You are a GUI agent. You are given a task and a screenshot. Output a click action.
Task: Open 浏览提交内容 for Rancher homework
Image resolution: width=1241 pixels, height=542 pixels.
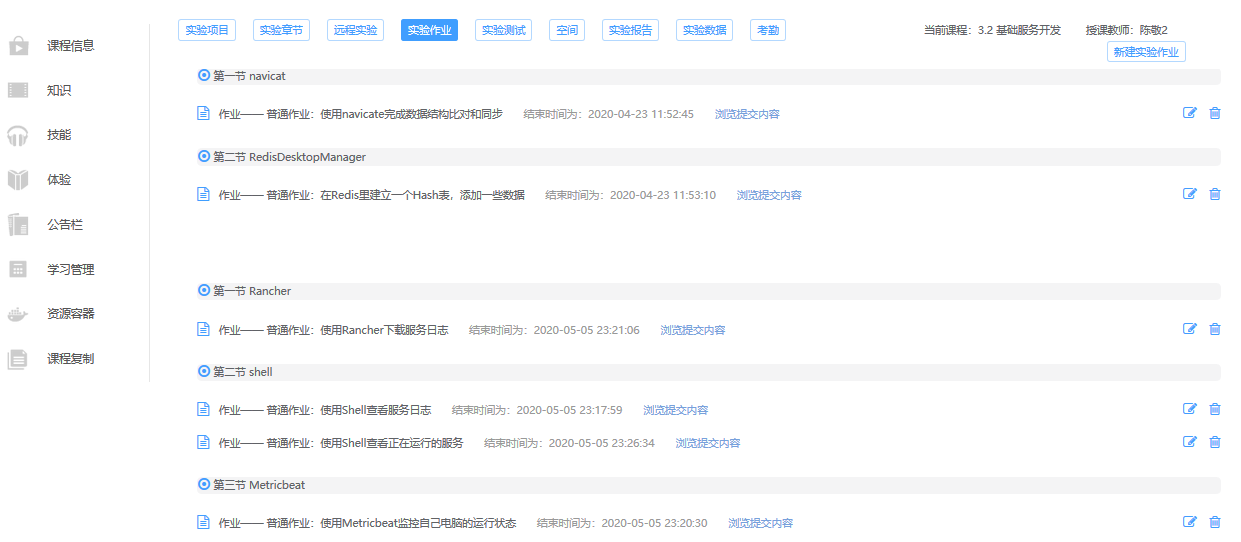[693, 330]
